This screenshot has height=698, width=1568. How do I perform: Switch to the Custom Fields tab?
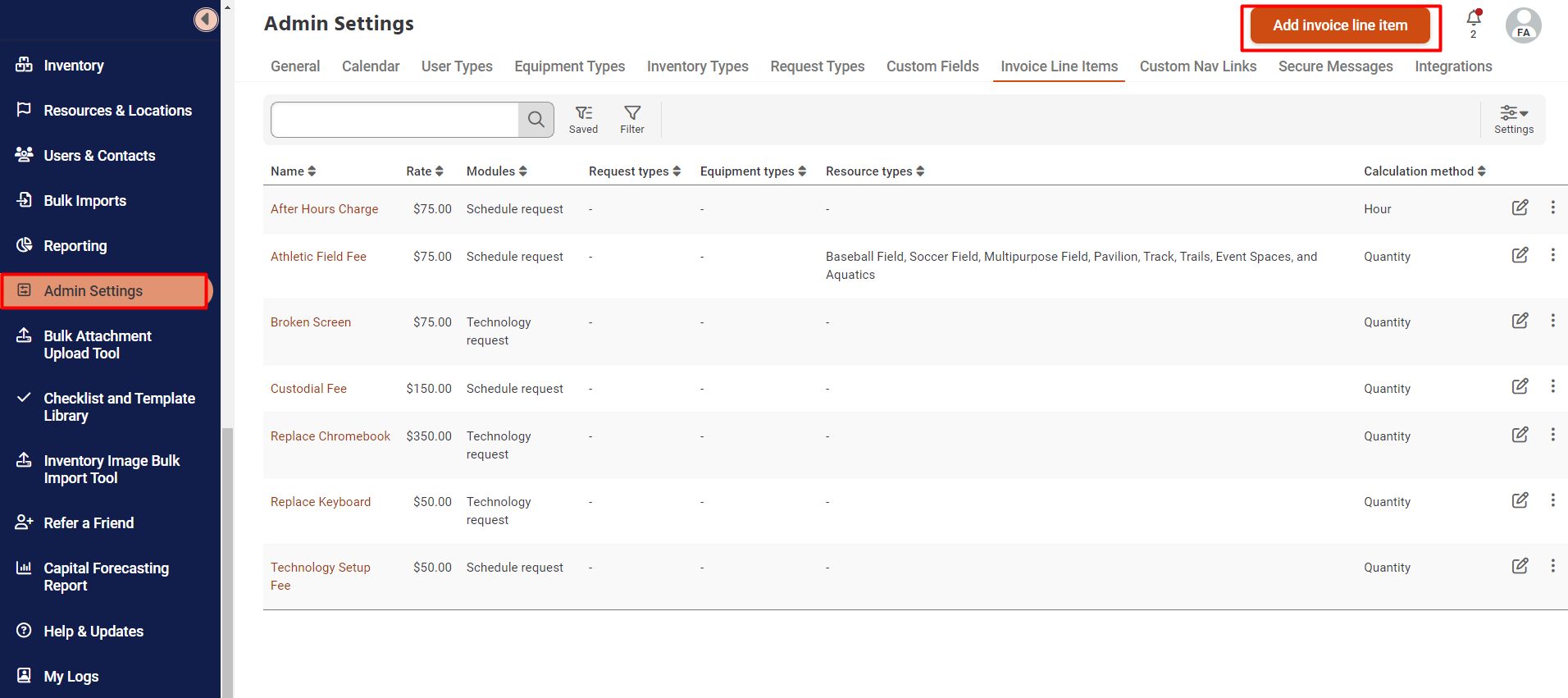coord(932,66)
